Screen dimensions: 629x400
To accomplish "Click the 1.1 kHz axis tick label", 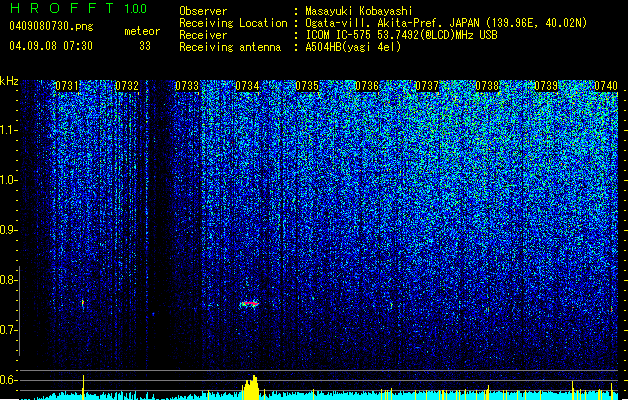I will point(8,130).
